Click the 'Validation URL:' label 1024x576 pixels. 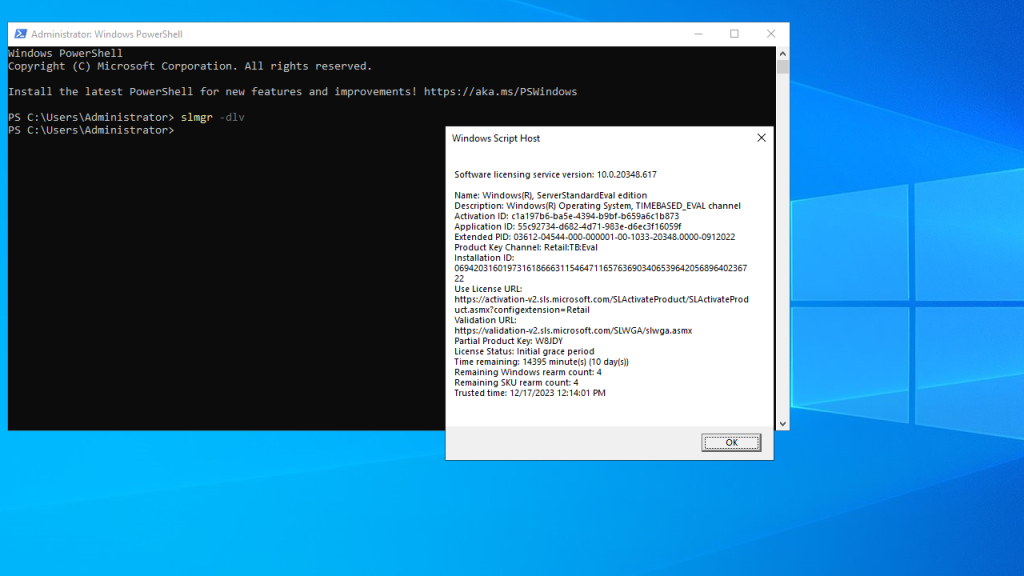[x=485, y=320]
